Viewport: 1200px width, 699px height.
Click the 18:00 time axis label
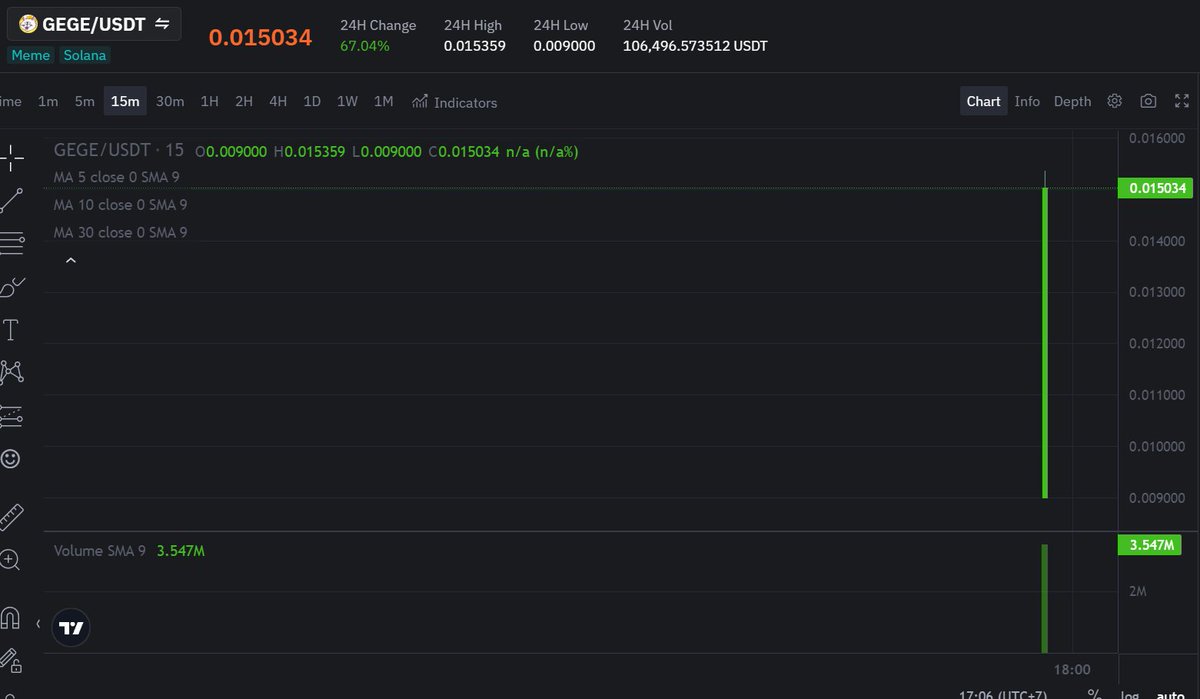point(1072,669)
